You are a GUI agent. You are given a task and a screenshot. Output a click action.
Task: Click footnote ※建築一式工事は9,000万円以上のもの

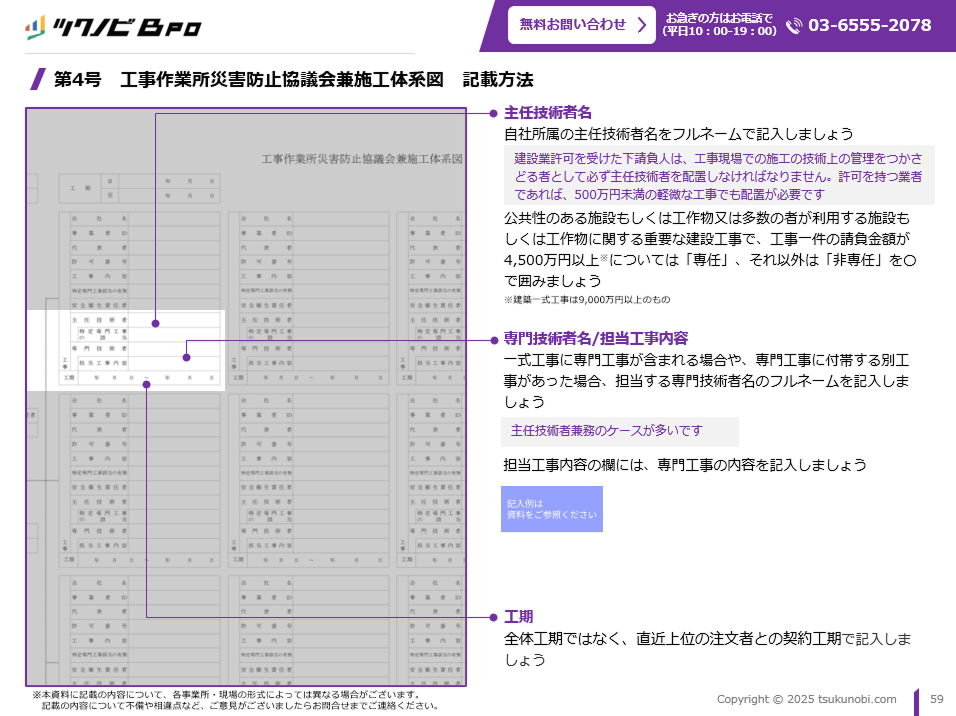(587, 299)
